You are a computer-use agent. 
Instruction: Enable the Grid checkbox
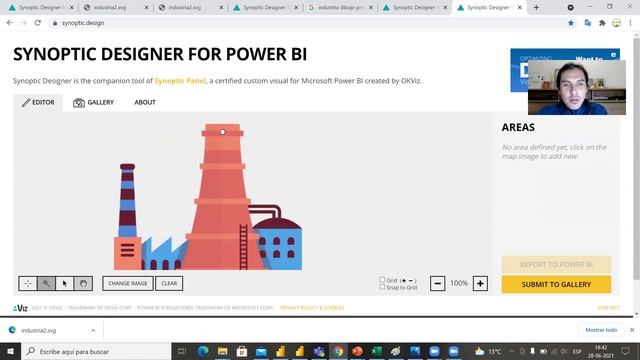pos(382,280)
